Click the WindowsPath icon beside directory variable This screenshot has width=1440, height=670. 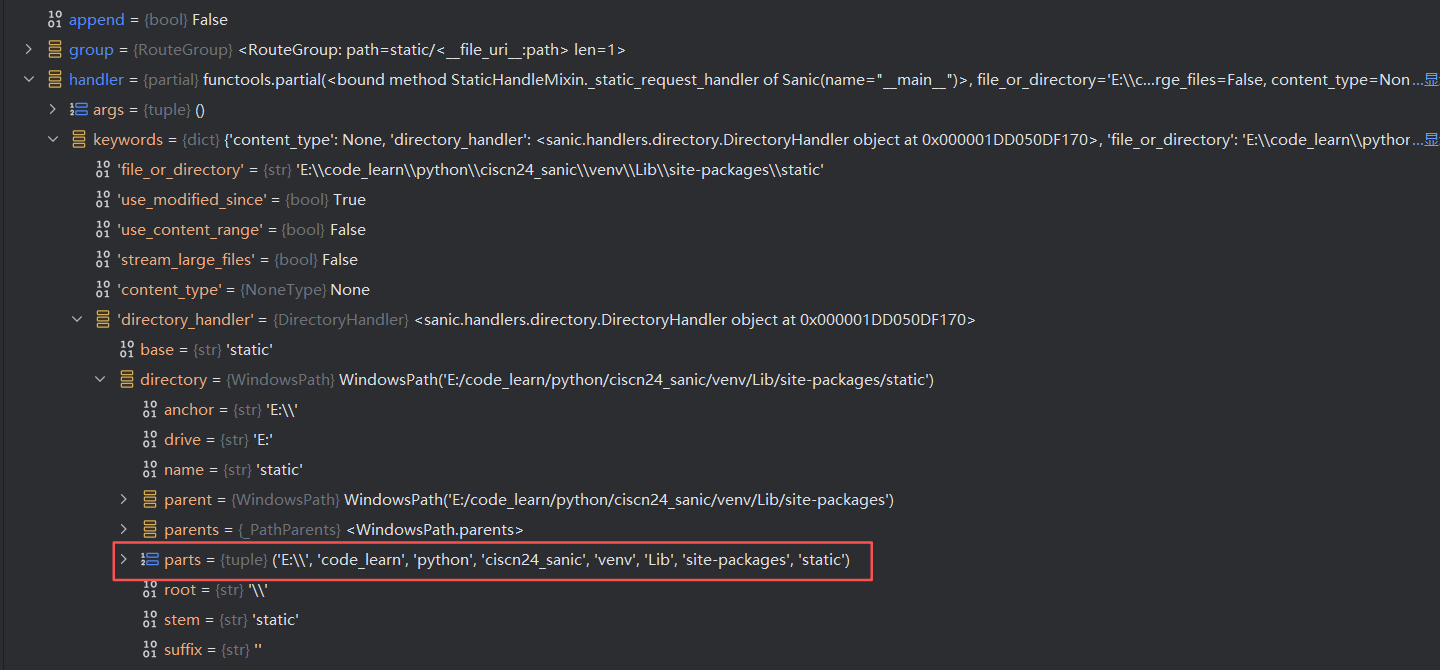click(127, 380)
